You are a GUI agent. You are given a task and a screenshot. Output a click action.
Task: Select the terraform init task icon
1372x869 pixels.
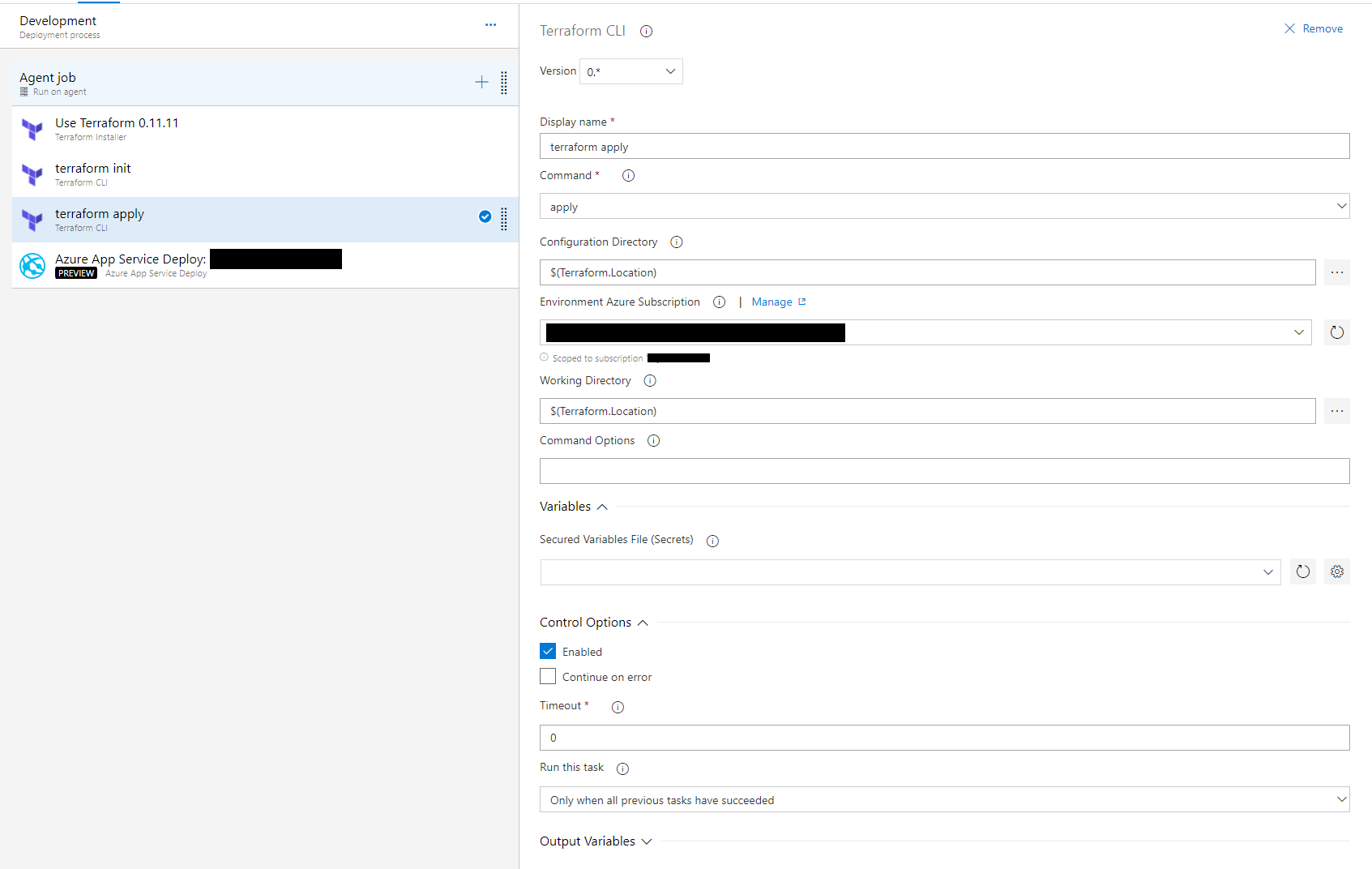point(32,174)
